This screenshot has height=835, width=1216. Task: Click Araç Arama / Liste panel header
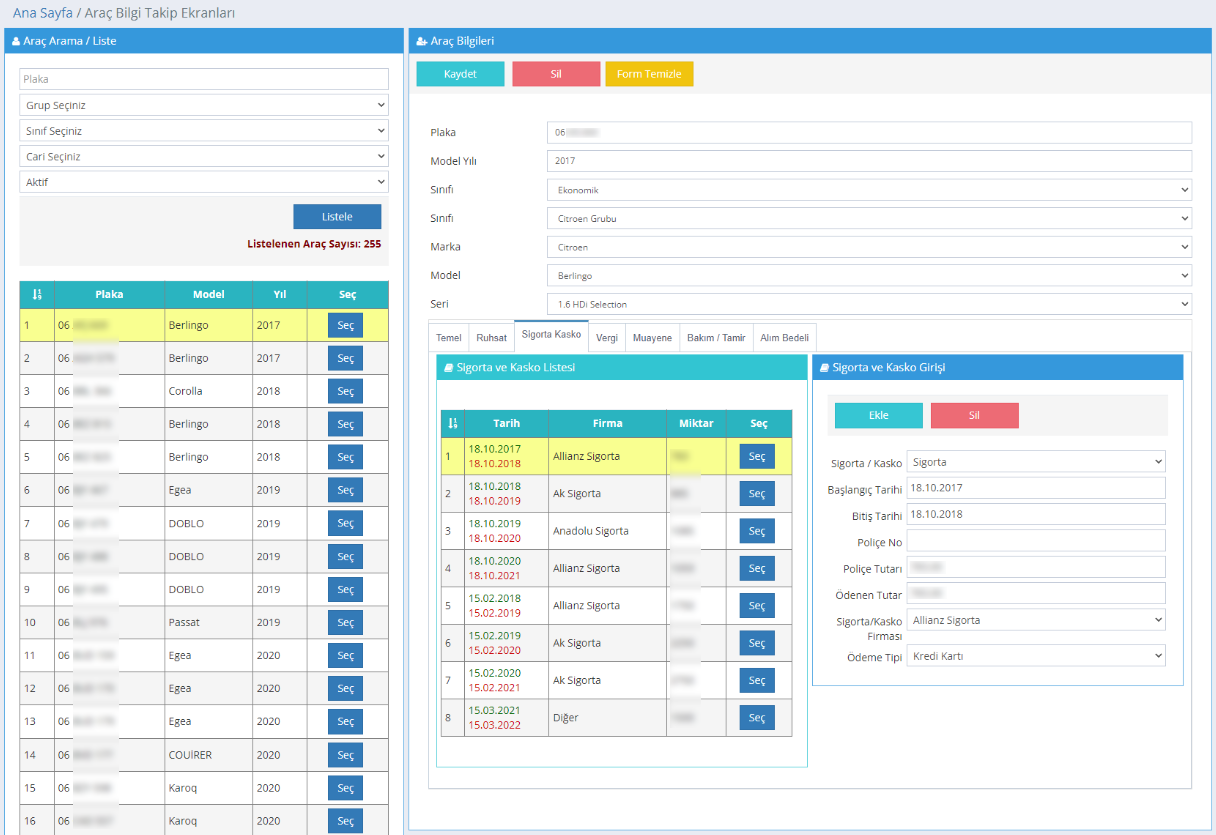click(204, 41)
